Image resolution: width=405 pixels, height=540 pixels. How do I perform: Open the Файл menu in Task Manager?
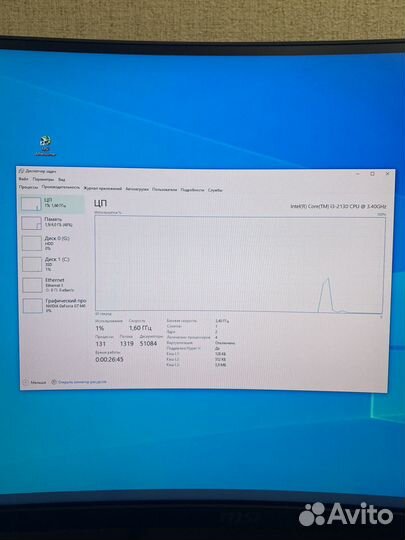23,179
